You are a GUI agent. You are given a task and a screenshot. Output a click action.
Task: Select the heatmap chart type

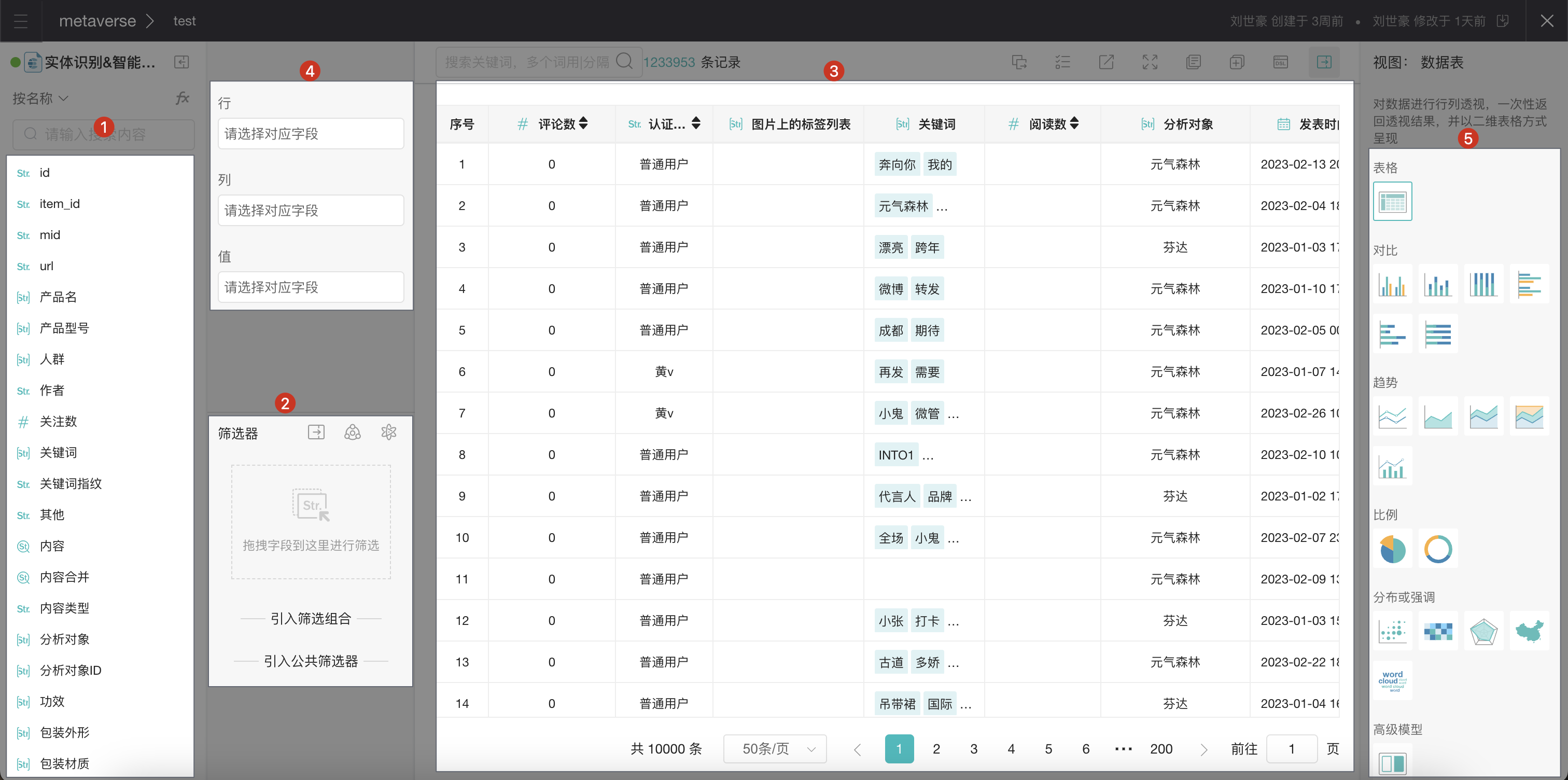(x=1438, y=631)
